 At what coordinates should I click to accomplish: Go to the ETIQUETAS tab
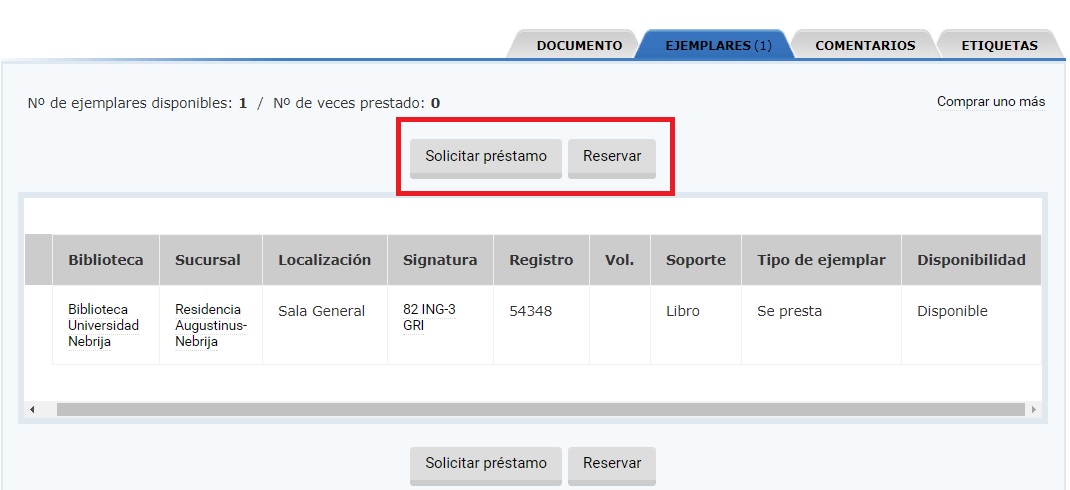(x=998, y=45)
